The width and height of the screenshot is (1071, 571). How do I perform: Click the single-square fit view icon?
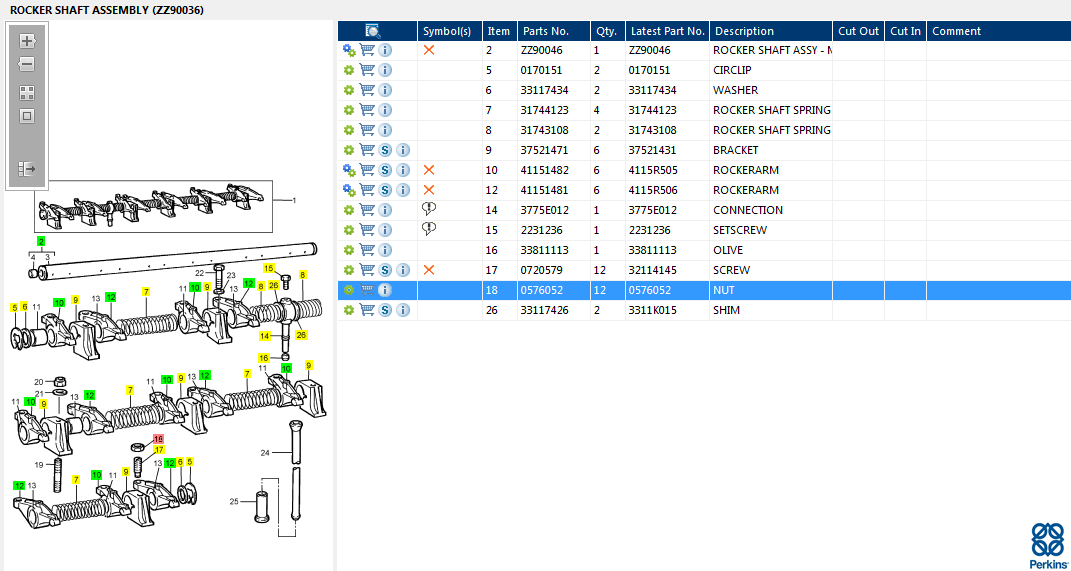pyautogui.click(x=27, y=116)
